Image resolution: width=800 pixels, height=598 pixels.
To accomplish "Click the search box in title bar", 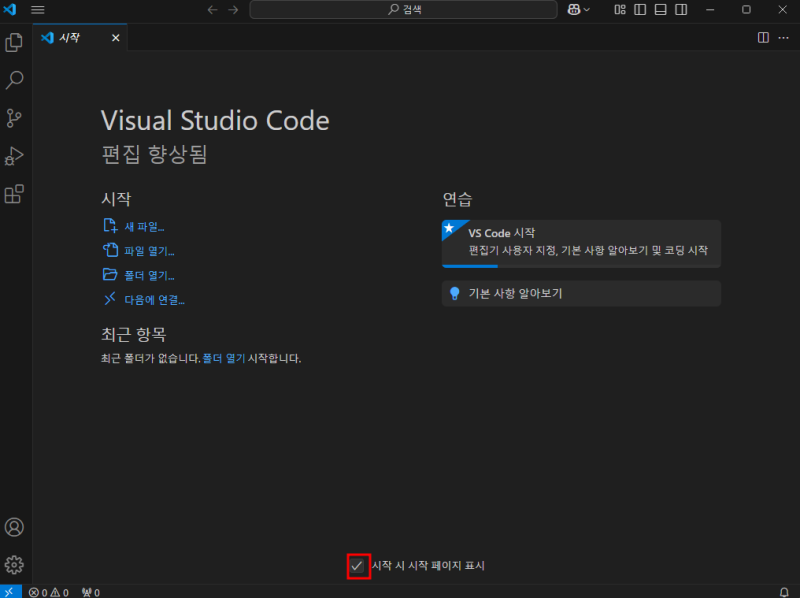I will click(403, 9).
